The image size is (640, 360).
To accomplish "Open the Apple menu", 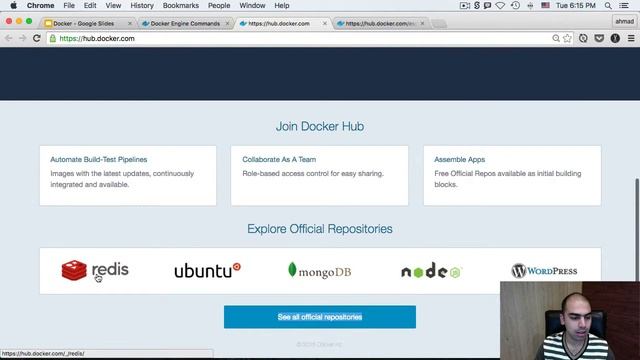I will pos(13,5).
